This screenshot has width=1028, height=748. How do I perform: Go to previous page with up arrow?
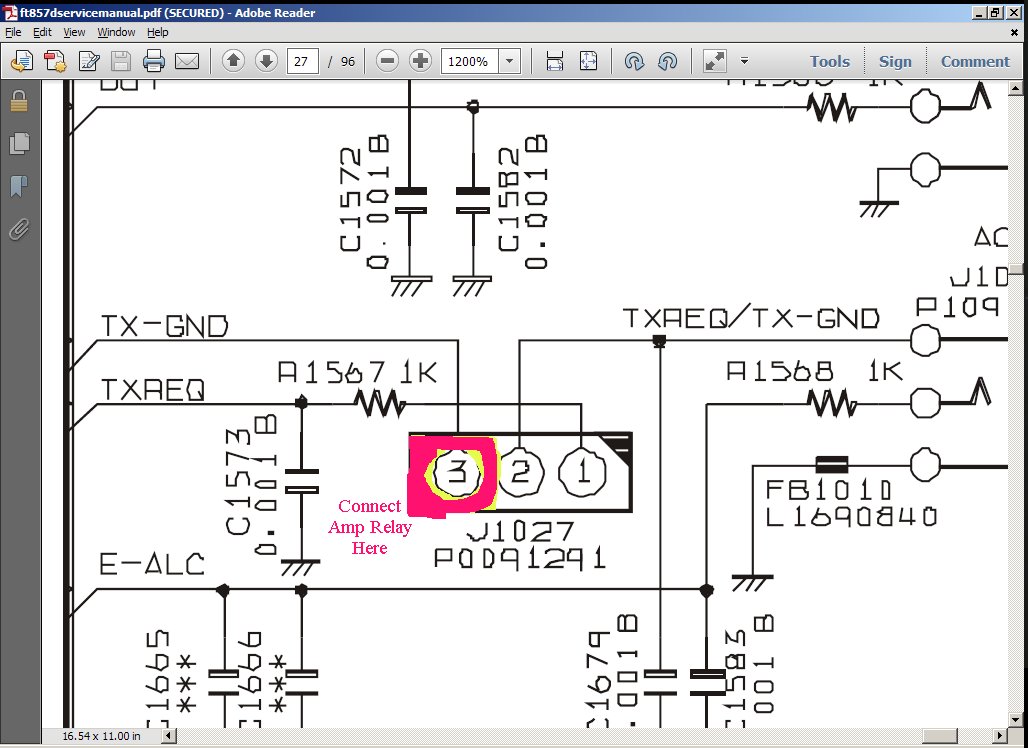233,61
